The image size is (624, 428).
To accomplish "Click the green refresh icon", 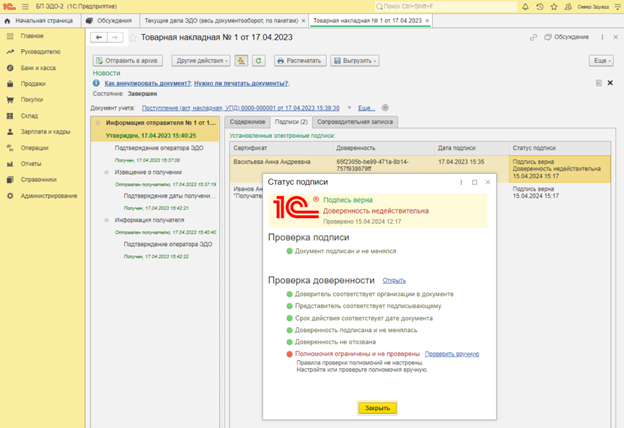I will tap(258, 61).
